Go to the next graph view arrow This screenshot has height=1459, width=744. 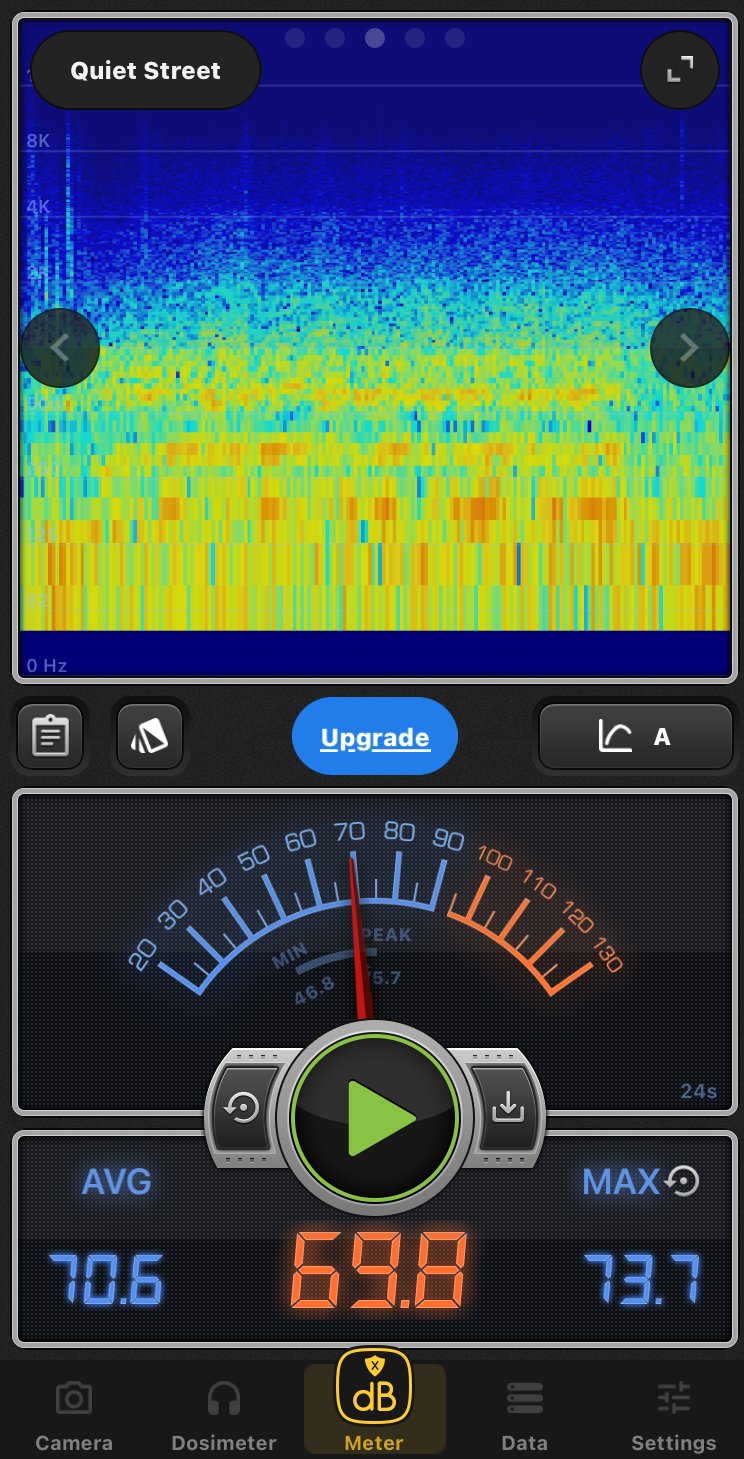[689, 348]
